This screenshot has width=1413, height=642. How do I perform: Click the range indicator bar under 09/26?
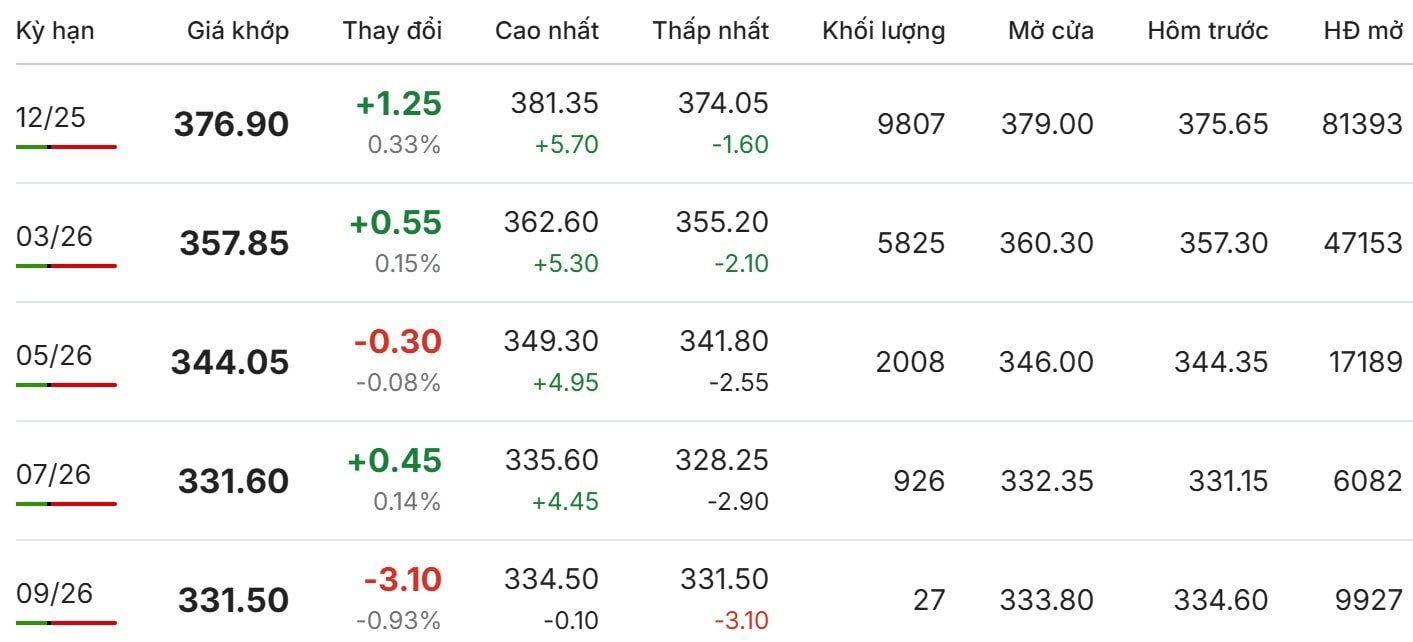click(x=66, y=622)
